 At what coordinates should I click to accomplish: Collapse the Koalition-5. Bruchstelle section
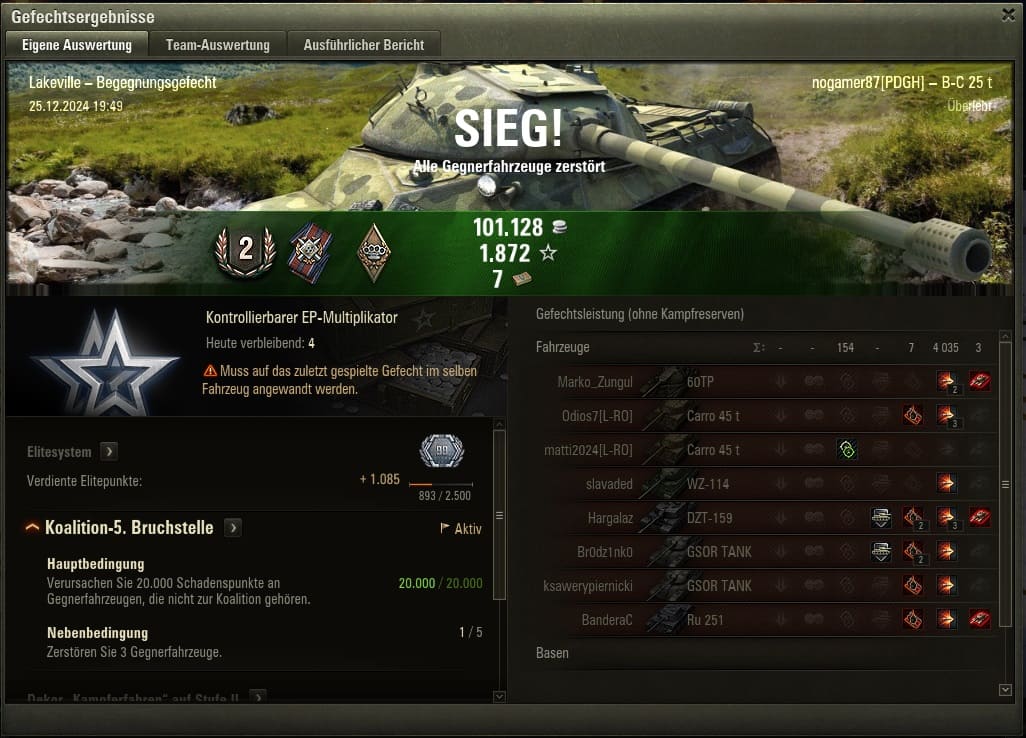32,527
